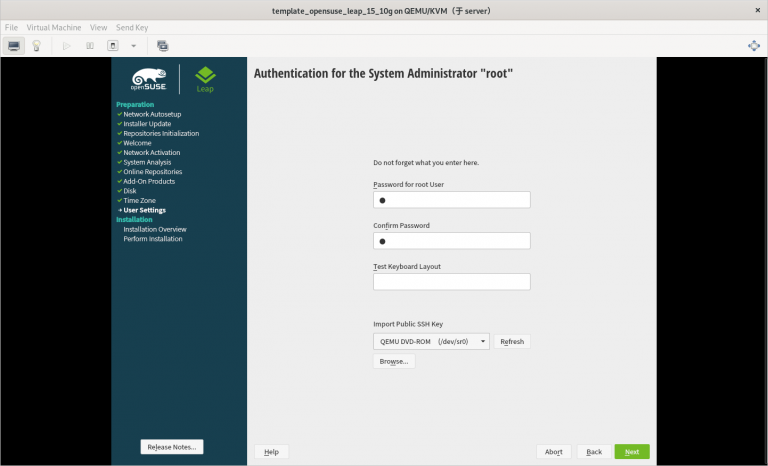Screen dimensions: 768x466
Task: Click the openSUSE chameleon logo
Action: (149, 79)
